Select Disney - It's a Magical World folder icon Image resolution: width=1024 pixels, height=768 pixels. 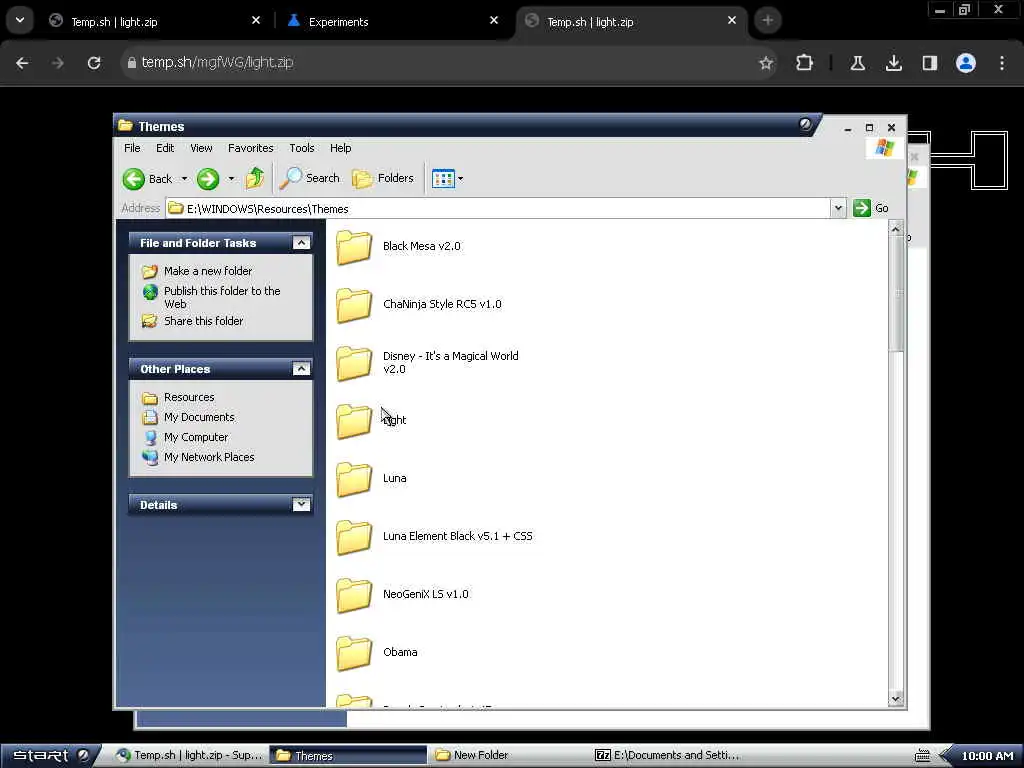(x=354, y=363)
